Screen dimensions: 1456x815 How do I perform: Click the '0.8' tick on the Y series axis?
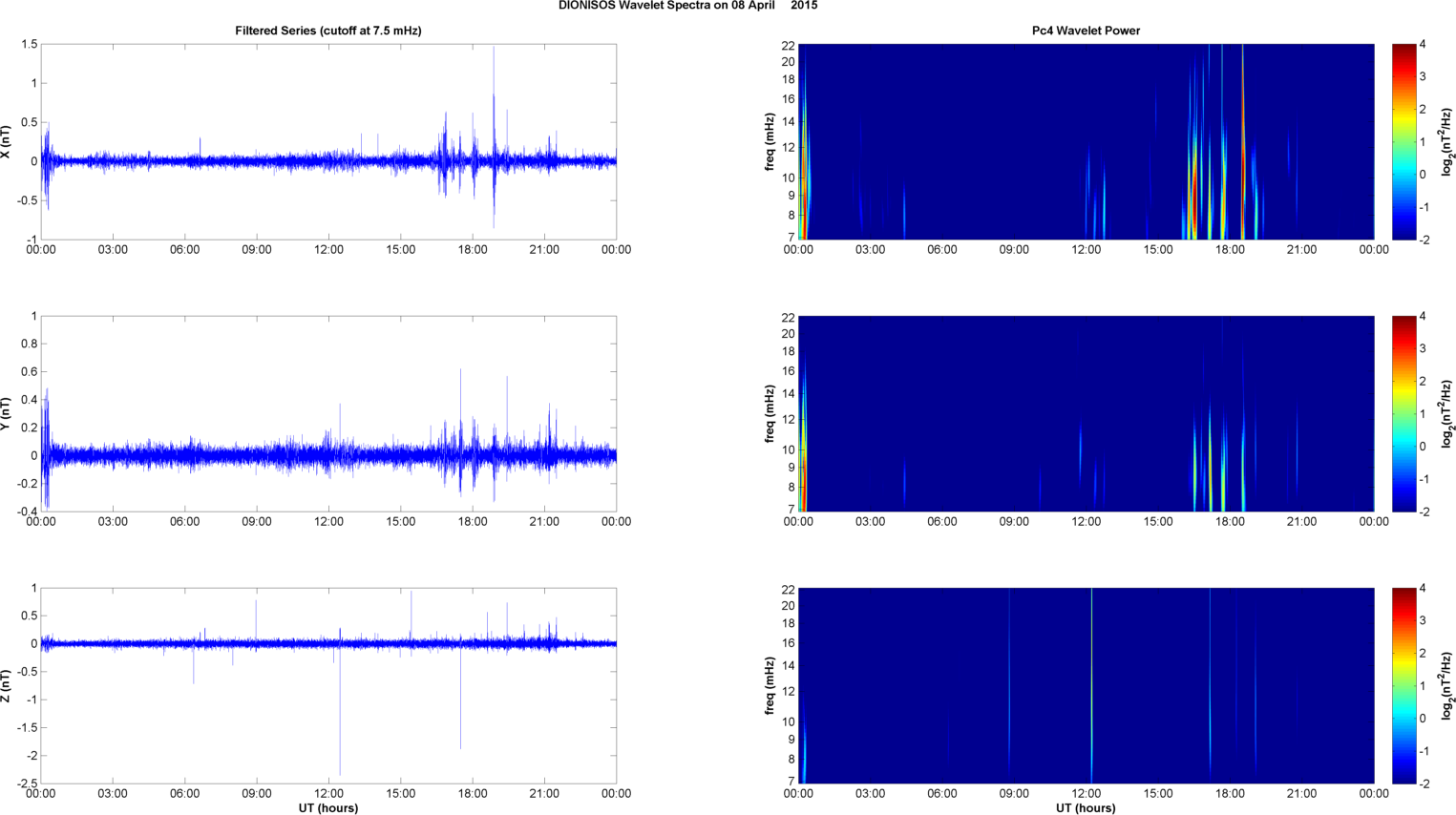click(29, 344)
